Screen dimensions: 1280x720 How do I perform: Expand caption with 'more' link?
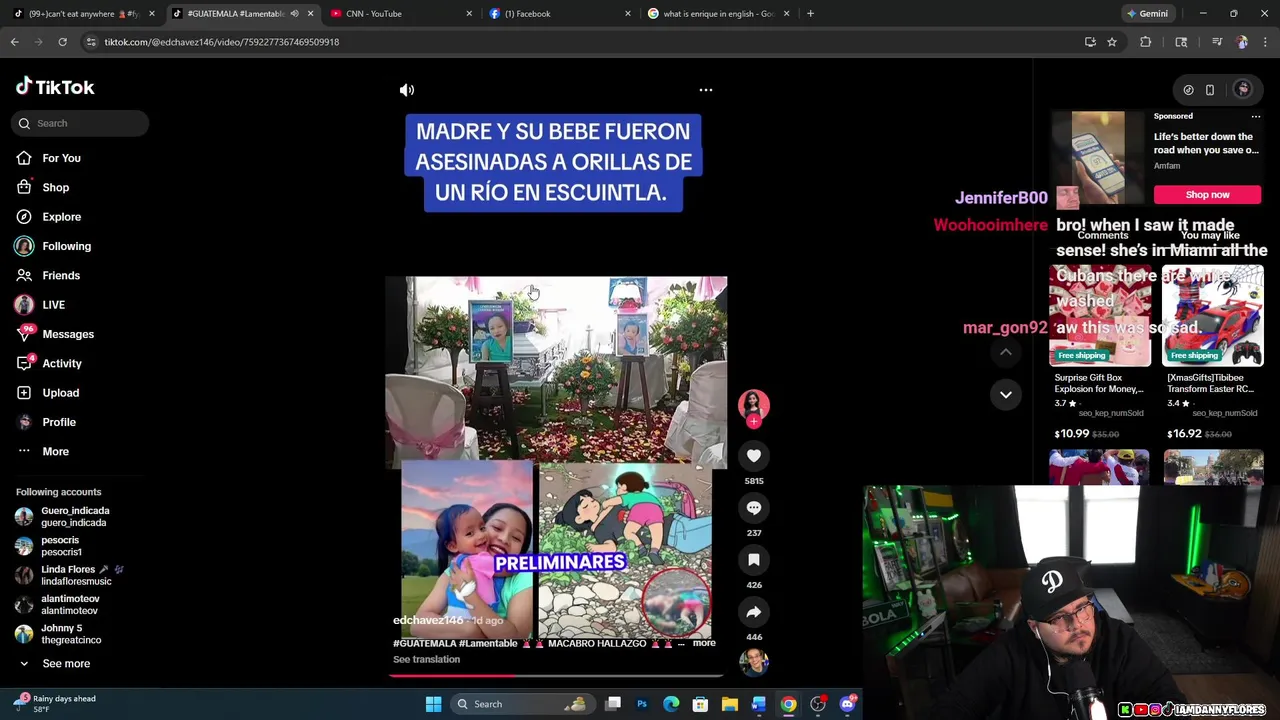(x=704, y=643)
